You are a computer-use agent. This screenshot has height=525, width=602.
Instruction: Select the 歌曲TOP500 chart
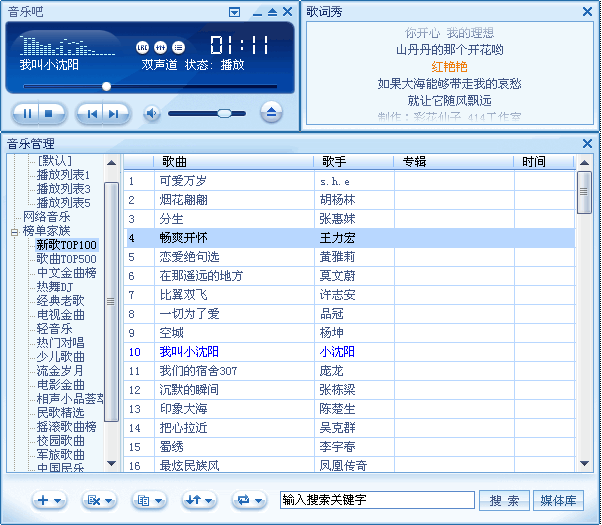coord(66,258)
